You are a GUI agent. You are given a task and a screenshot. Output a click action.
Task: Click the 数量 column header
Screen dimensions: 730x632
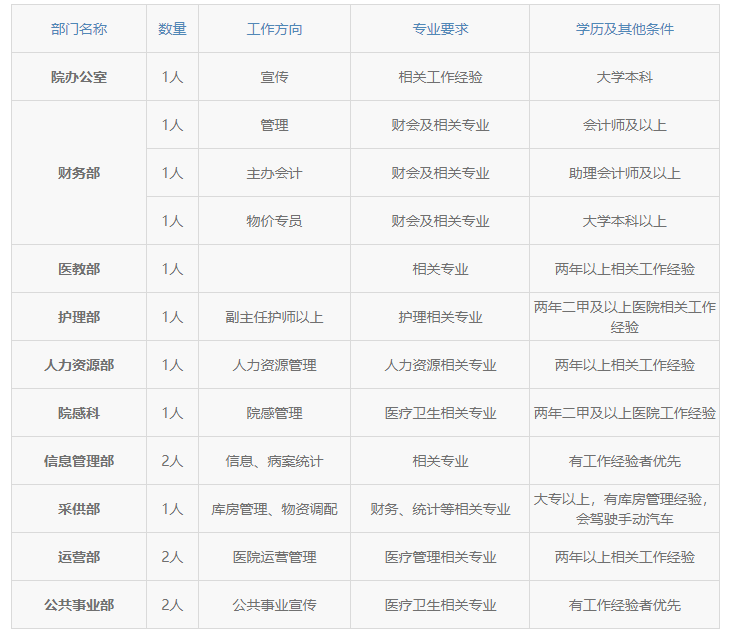pos(172,29)
